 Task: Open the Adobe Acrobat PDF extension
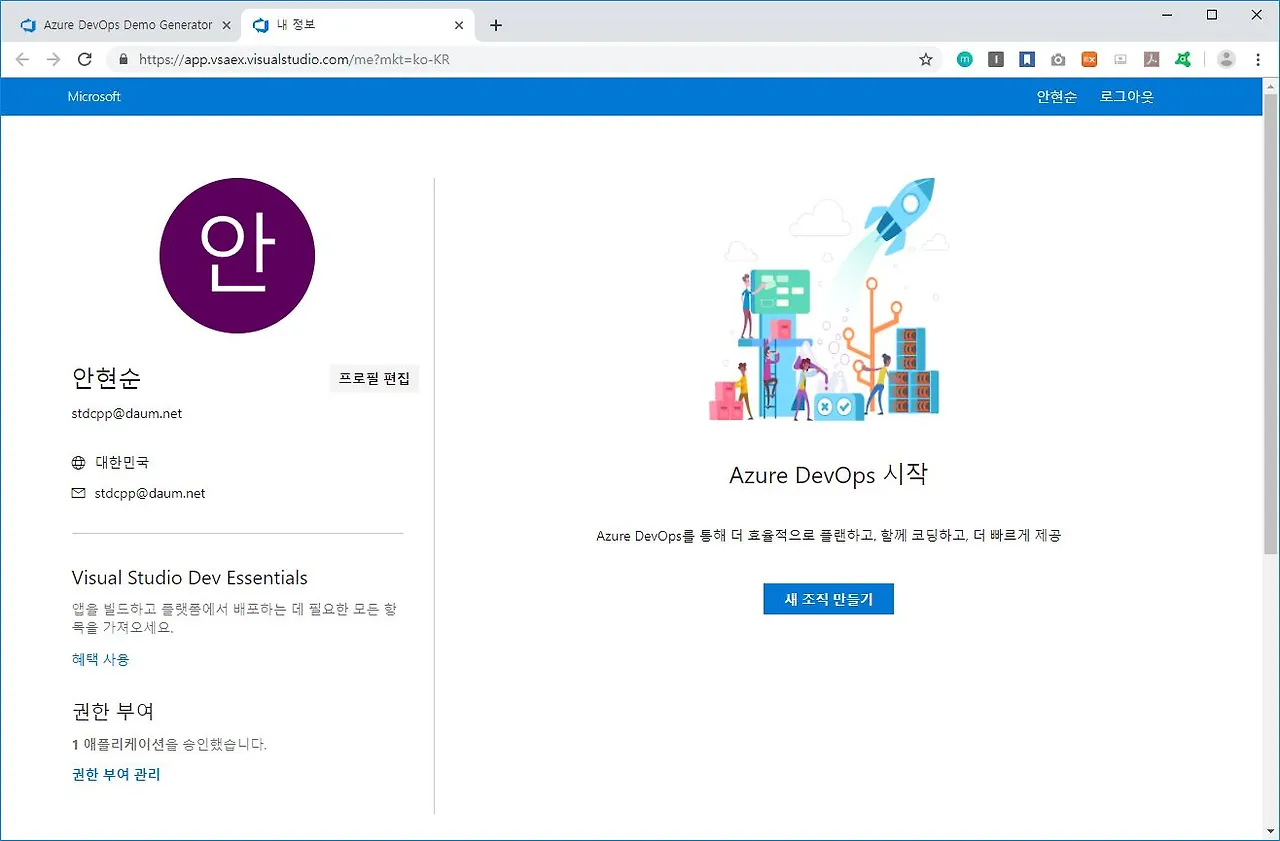point(1152,59)
